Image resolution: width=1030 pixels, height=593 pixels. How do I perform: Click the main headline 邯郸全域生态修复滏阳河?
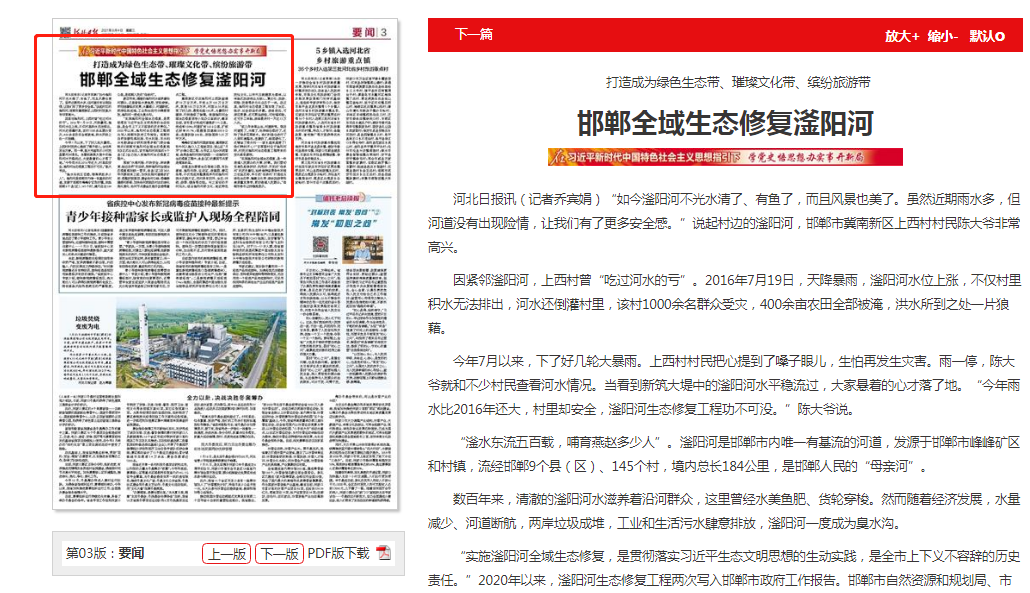point(725,124)
